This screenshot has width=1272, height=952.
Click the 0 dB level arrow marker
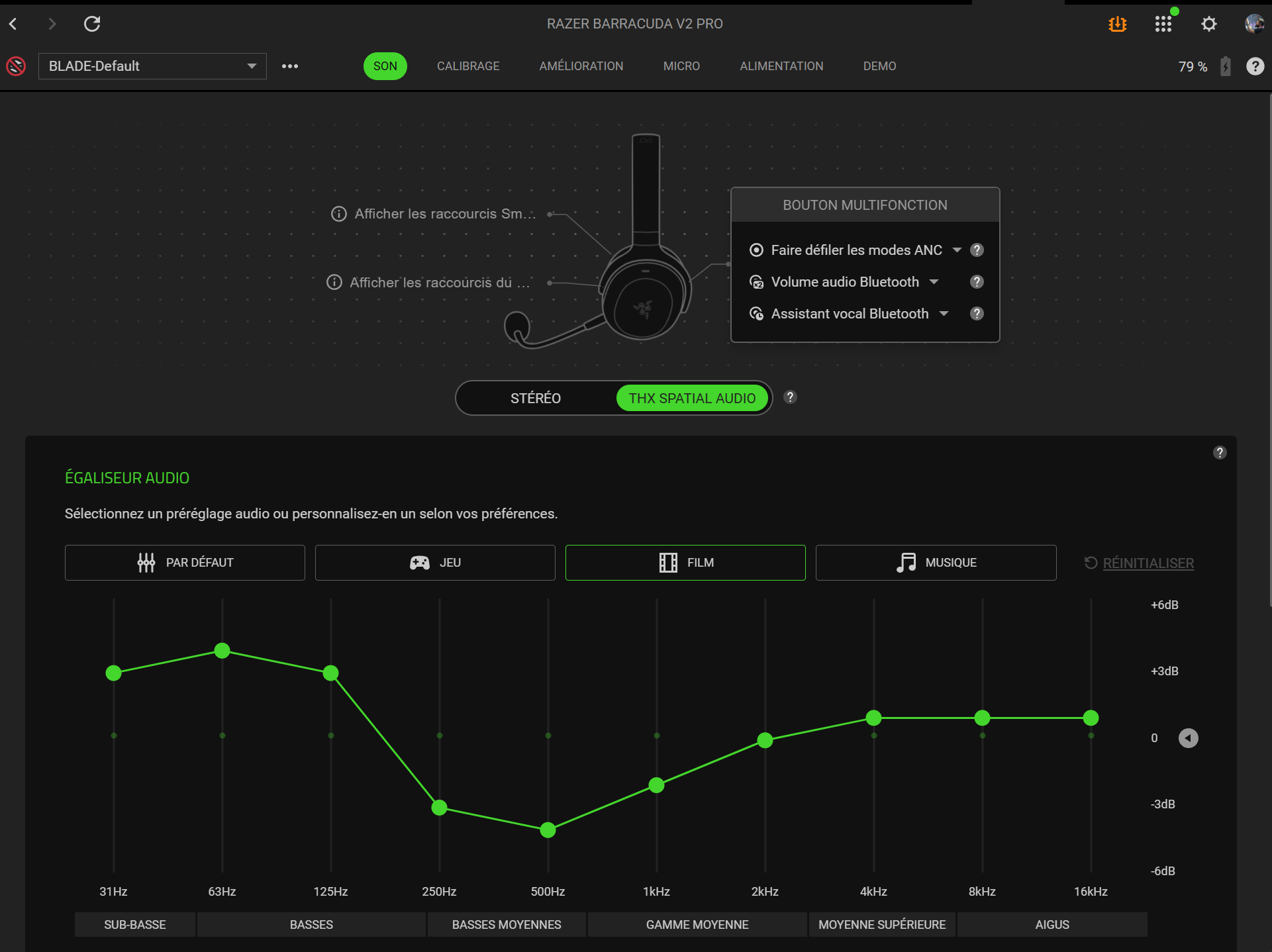point(1189,738)
